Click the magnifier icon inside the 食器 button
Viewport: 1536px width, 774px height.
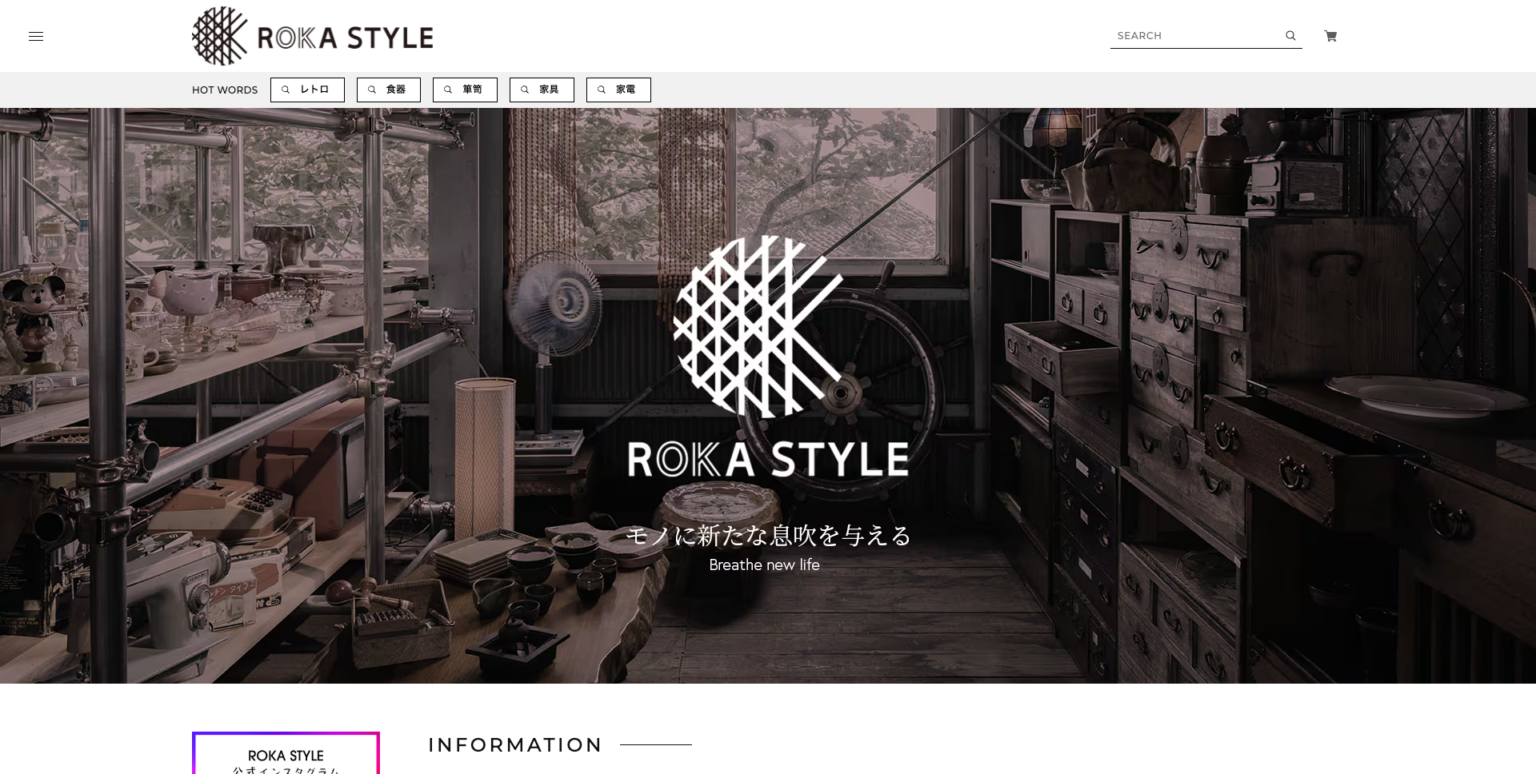[372, 89]
